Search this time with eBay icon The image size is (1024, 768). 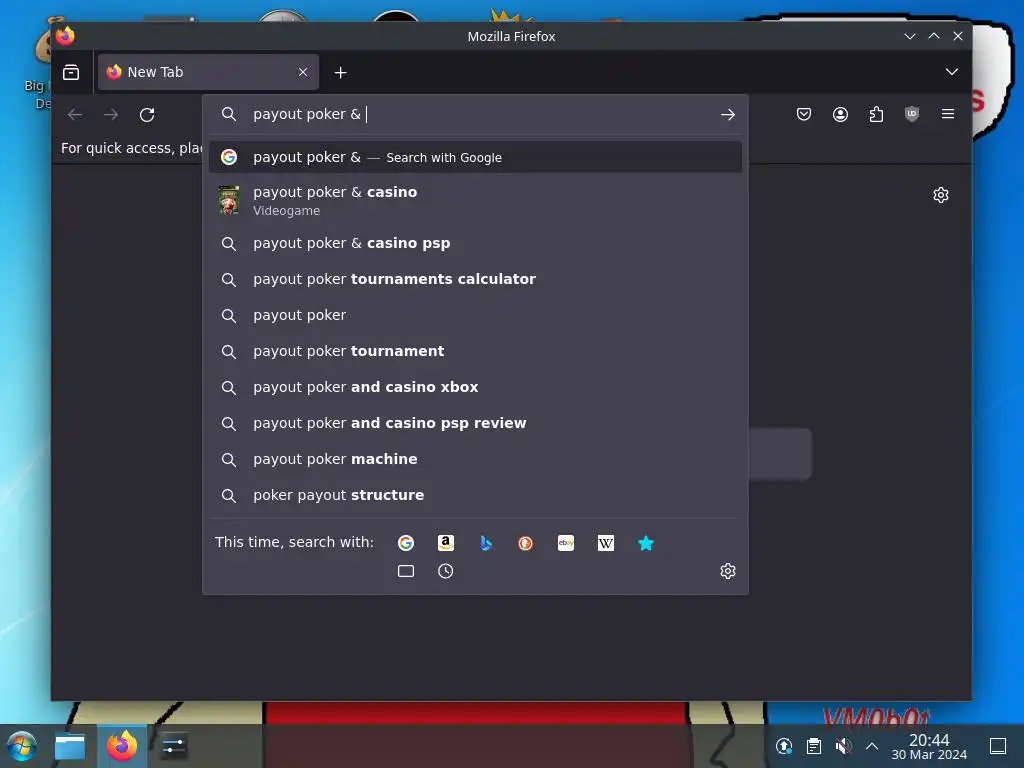pos(566,543)
